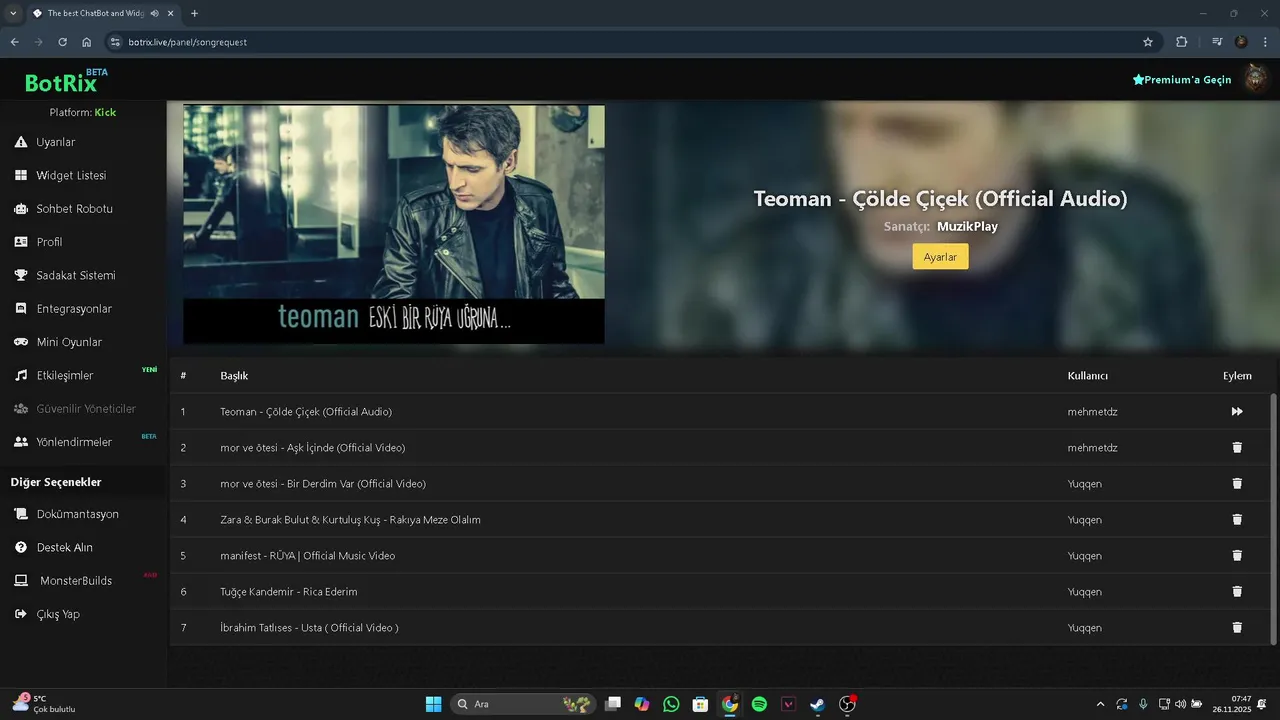
Task: Click the song queue scrollbar
Action: 1273,518
